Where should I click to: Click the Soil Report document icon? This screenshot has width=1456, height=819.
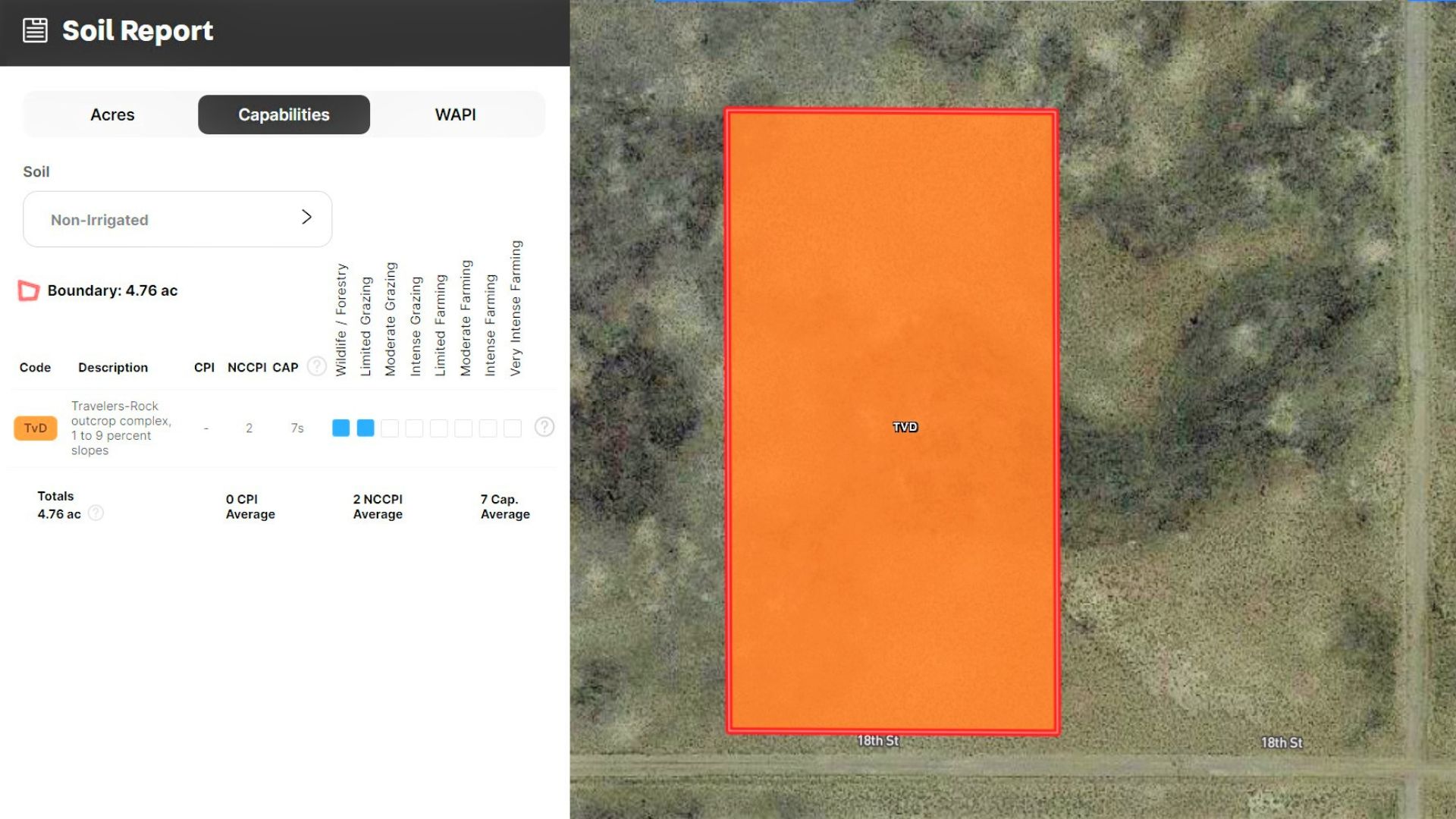point(35,31)
